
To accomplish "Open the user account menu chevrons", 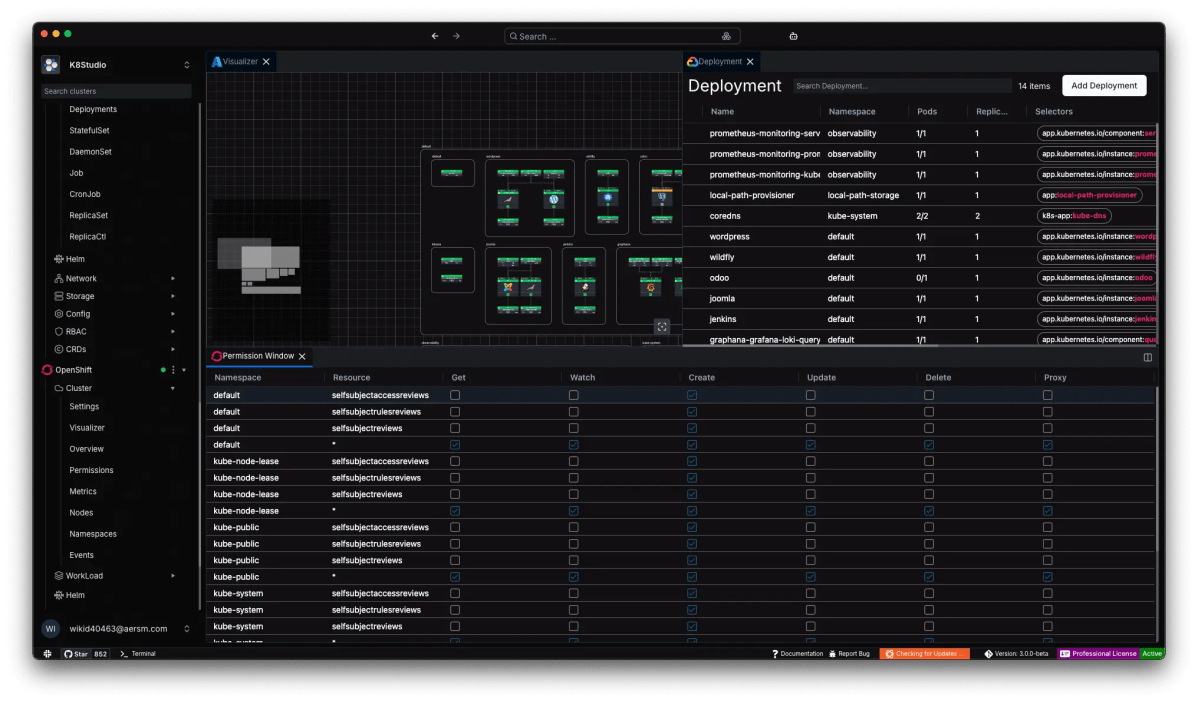I will (186, 629).
